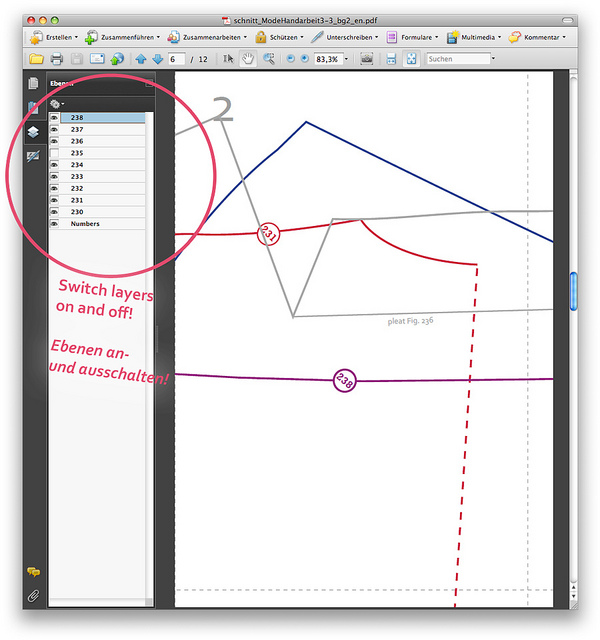The height and width of the screenshot is (640, 600).
Task: Fit one full page using the arrows icon
Action: pos(411,59)
